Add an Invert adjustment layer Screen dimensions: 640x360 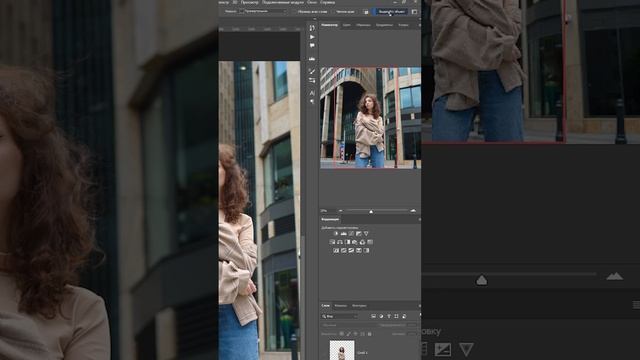tap(336, 250)
